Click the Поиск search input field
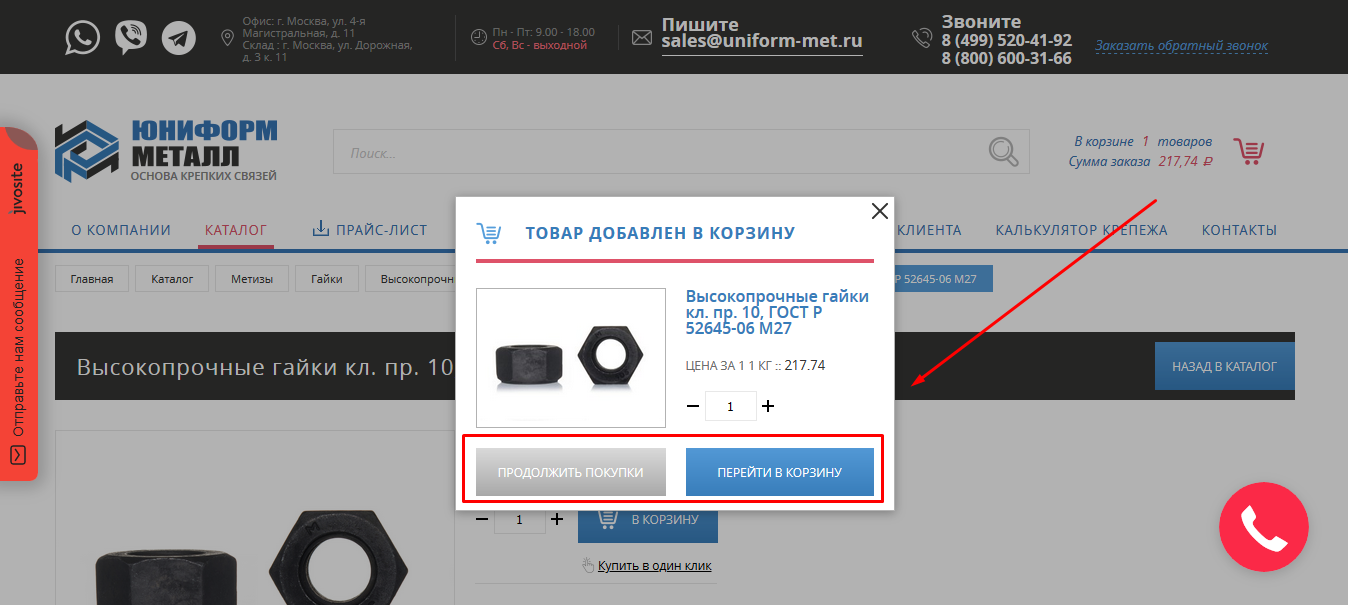 pos(661,152)
